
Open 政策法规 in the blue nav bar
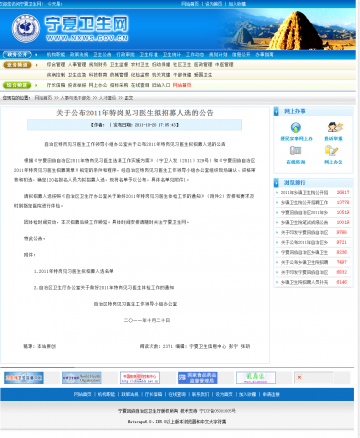79,54
